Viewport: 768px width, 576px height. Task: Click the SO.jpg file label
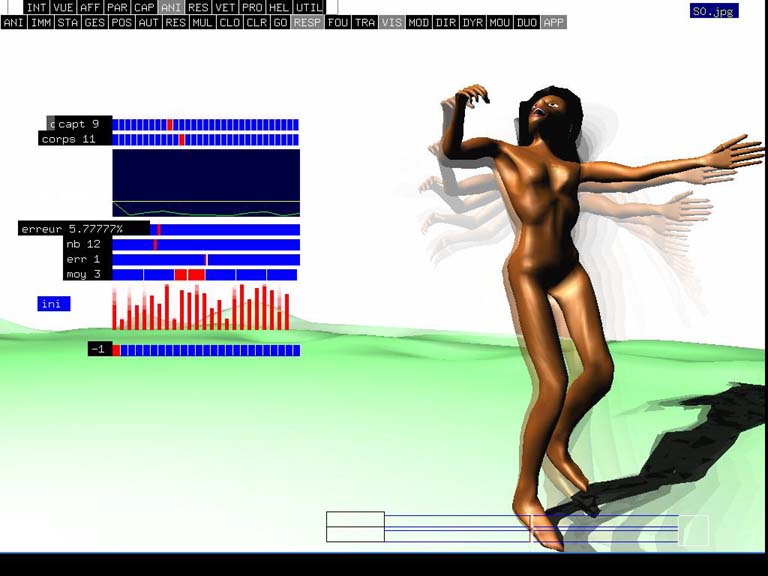coord(714,12)
